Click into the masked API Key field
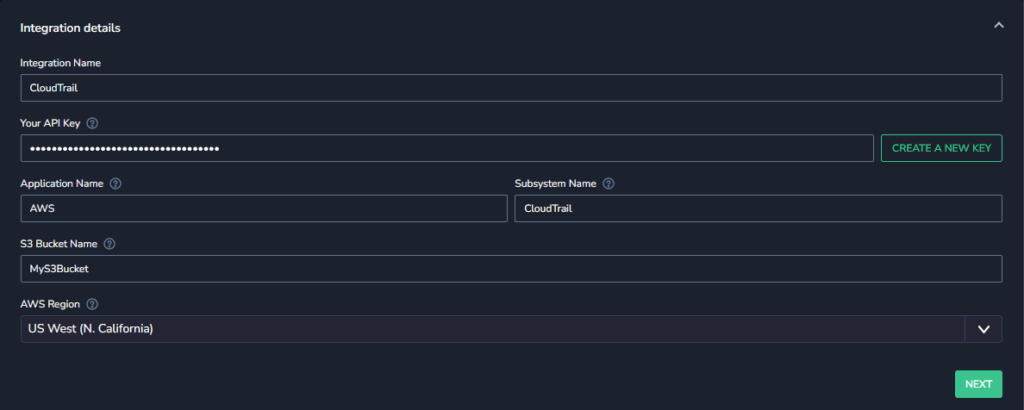The height and width of the screenshot is (410, 1024). click(x=447, y=148)
